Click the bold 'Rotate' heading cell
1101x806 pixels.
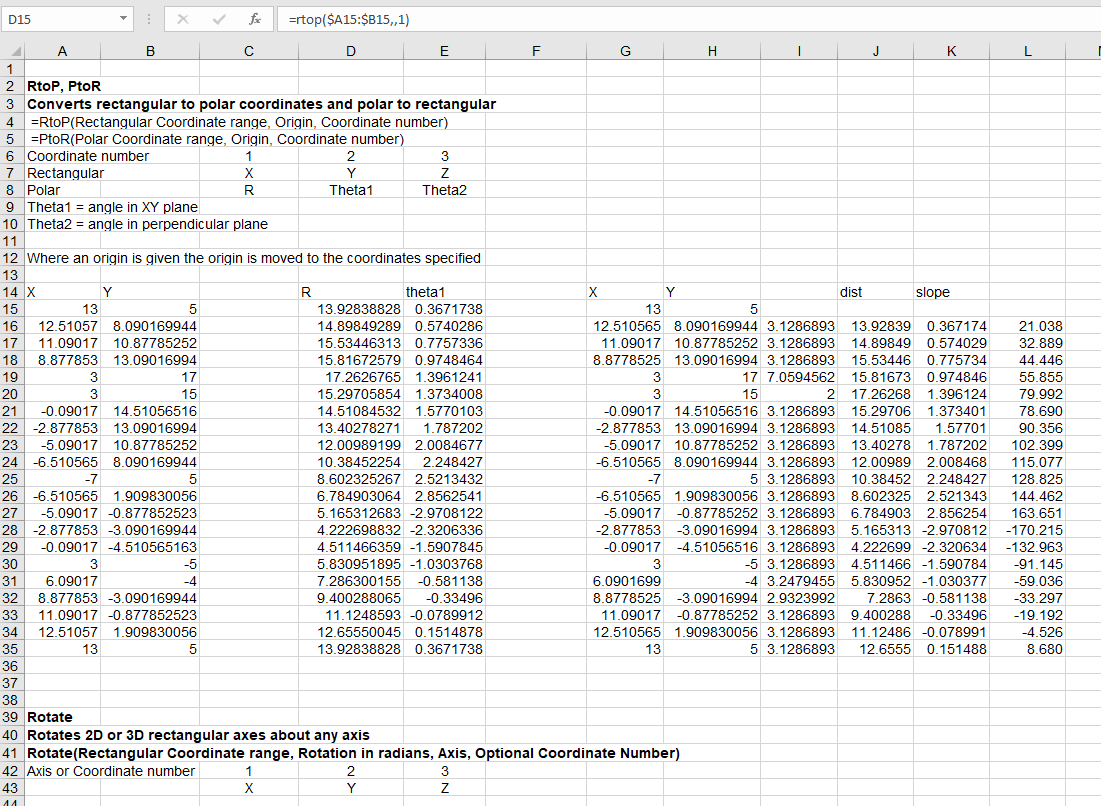(50, 717)
